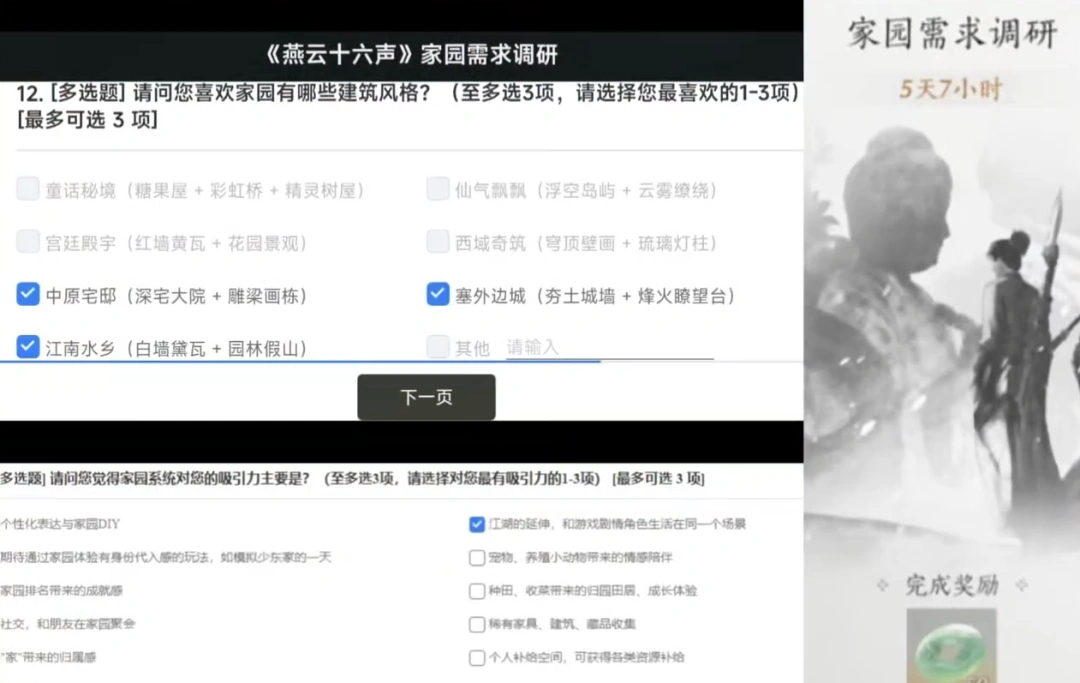Select the 期待通过家园体验有身份代入感的玩法 option text

coord(165,557)
